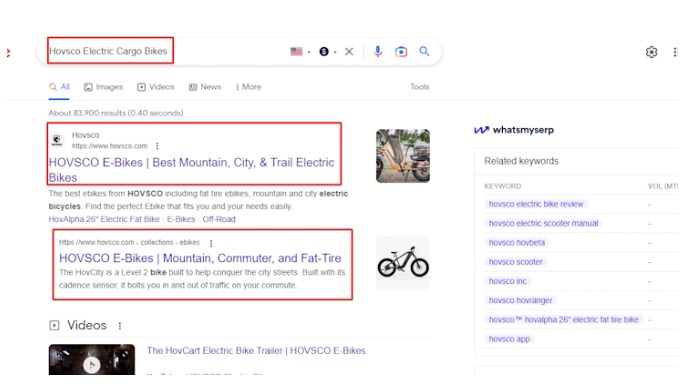Viewport: 685px width, 391px height.
Task: Select keyword hovsco electric scooter manual
Action: coord(543,223)
